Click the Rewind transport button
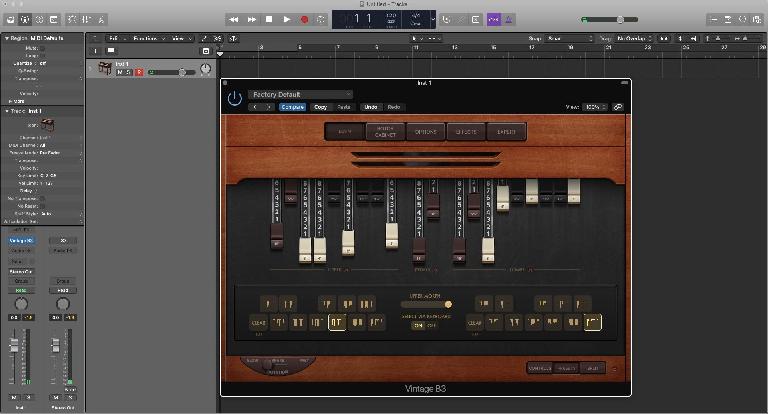This screenshot has height=414, width=768. click(234, 20)
